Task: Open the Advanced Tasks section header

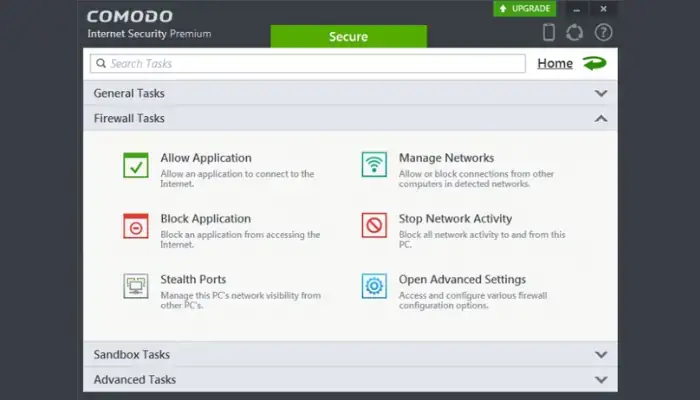Action: pos(350,379)
